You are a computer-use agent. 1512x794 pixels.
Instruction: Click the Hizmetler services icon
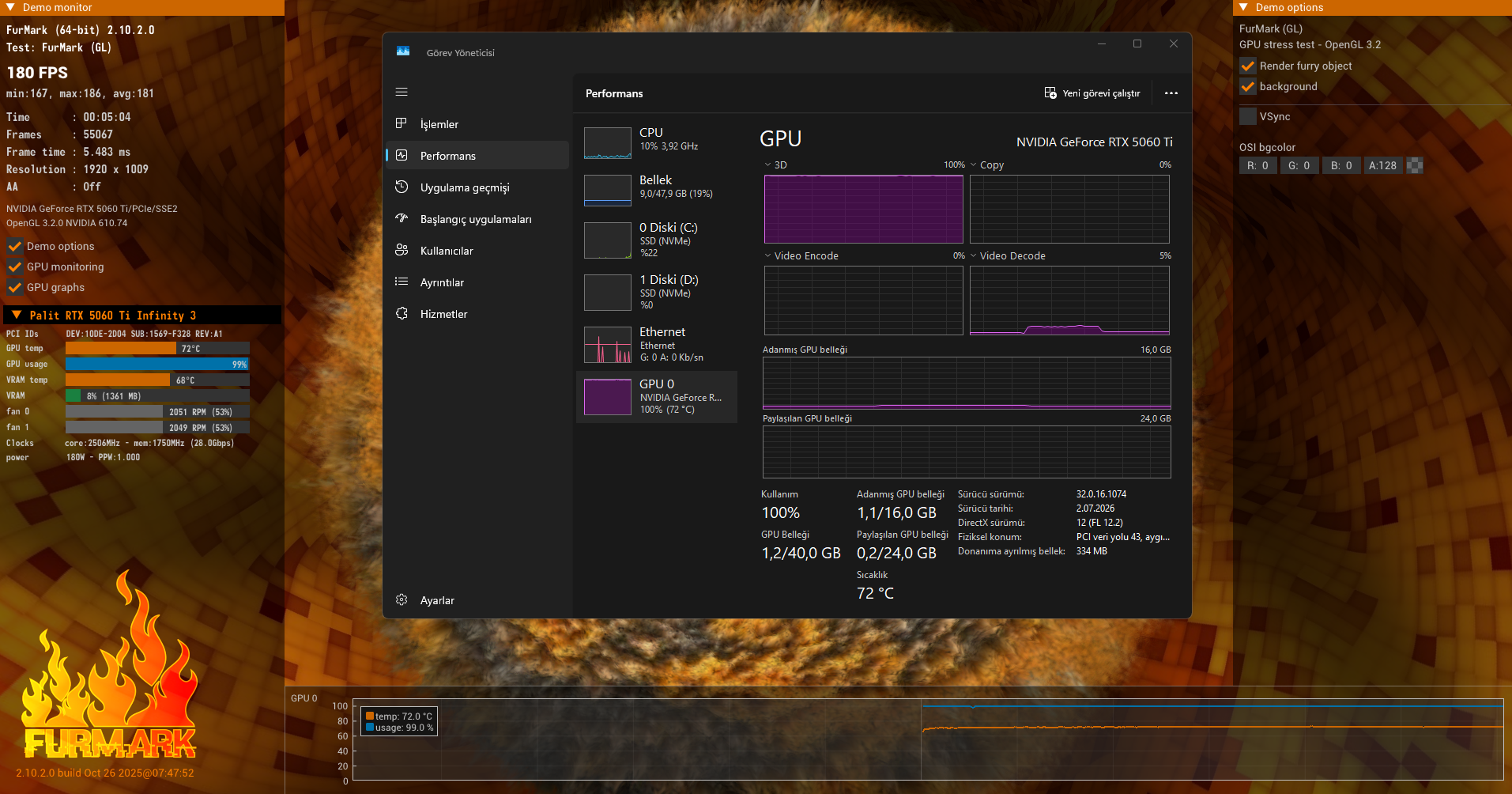pyautogui.click(x=402, y=313)
